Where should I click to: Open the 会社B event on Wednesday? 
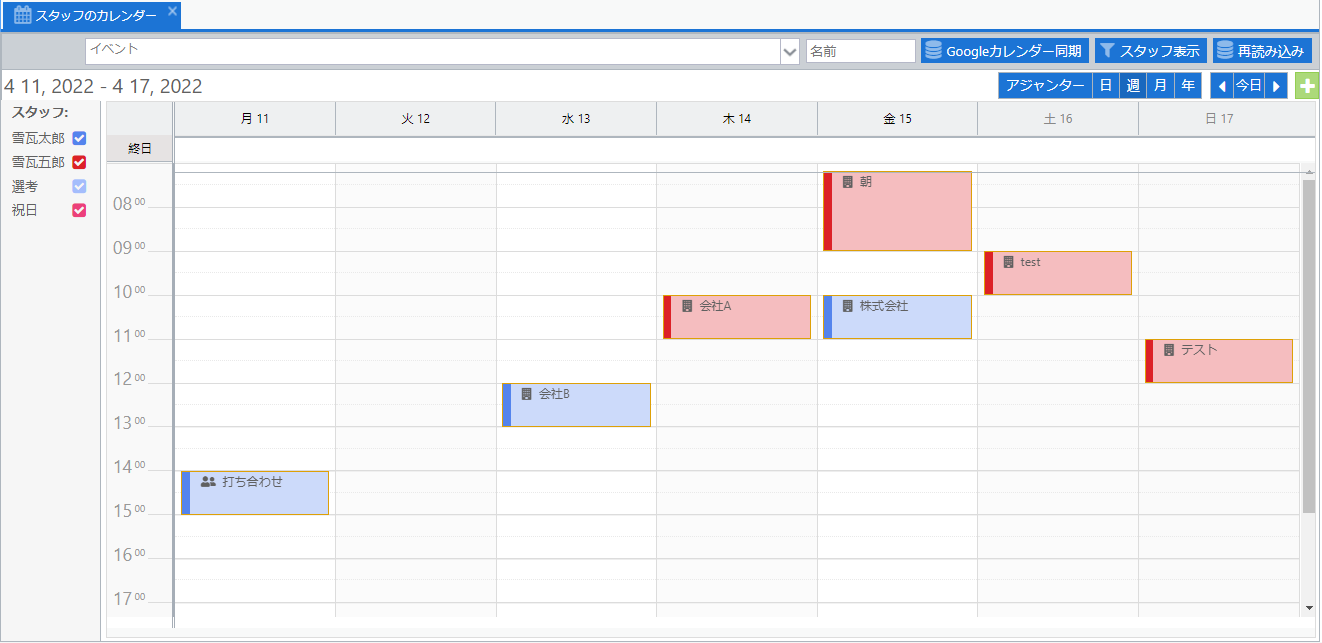pos(577,405)
